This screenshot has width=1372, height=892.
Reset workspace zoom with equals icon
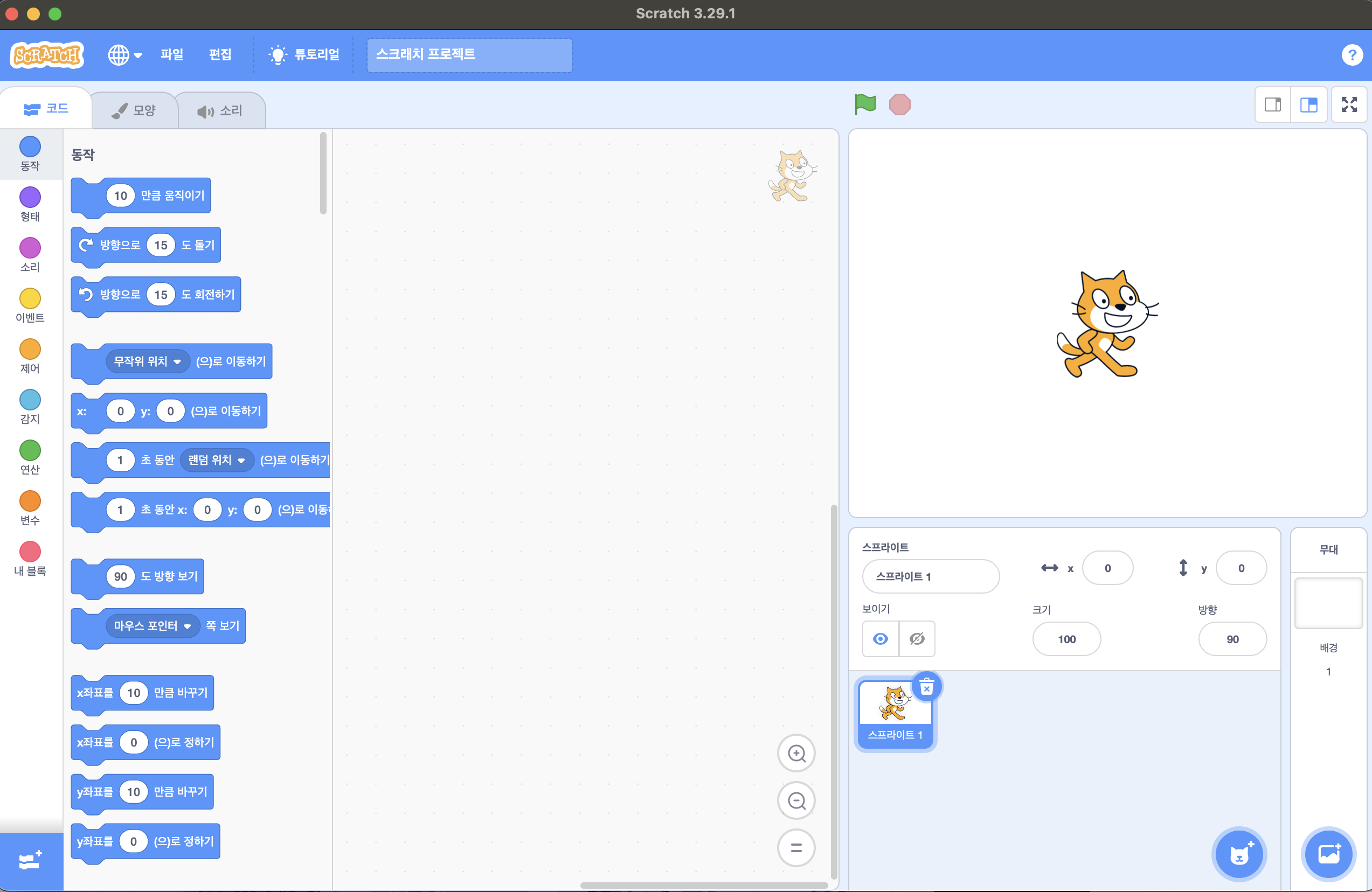(796, 848)
